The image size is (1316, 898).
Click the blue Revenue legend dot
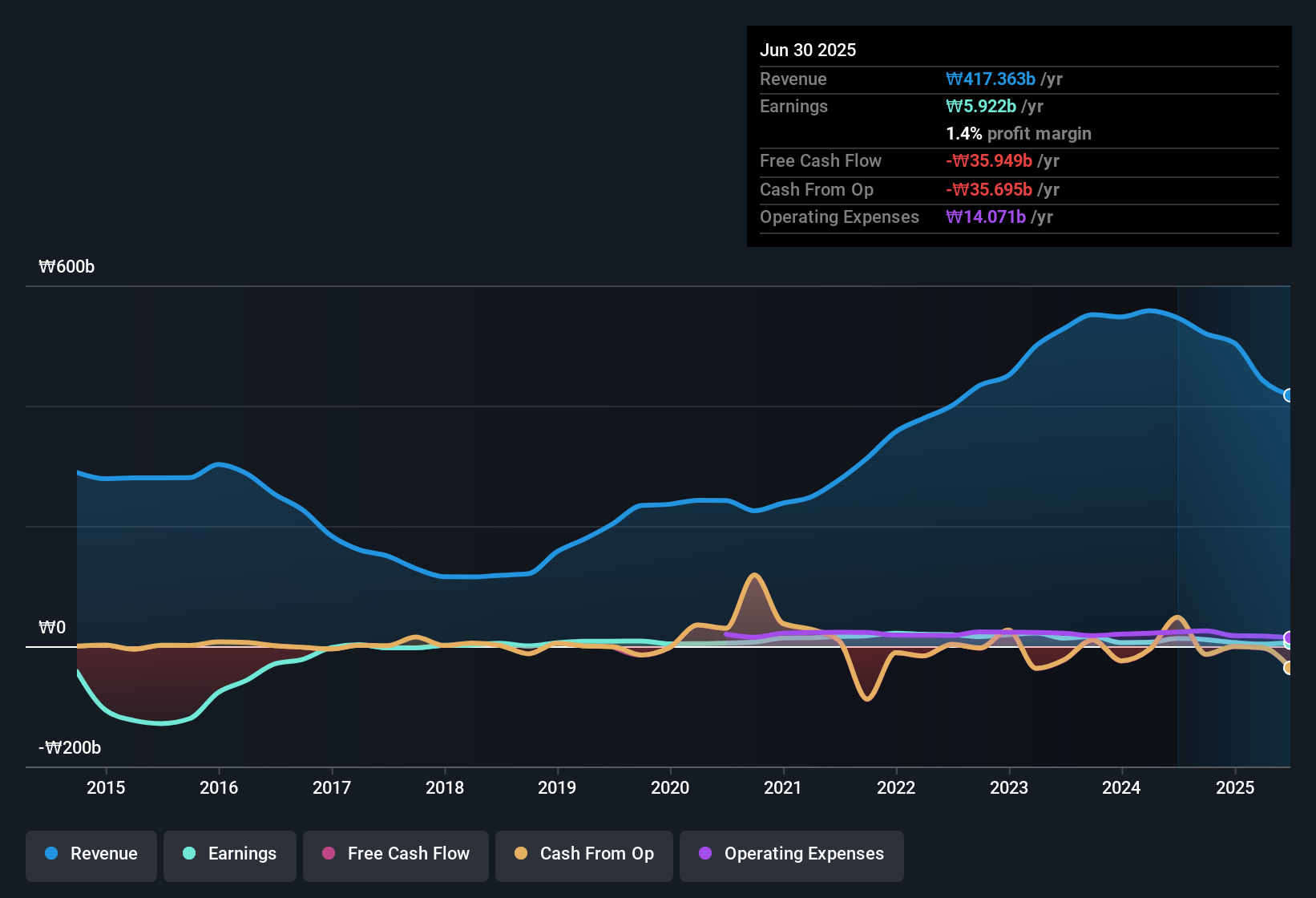tap(50, 854)
